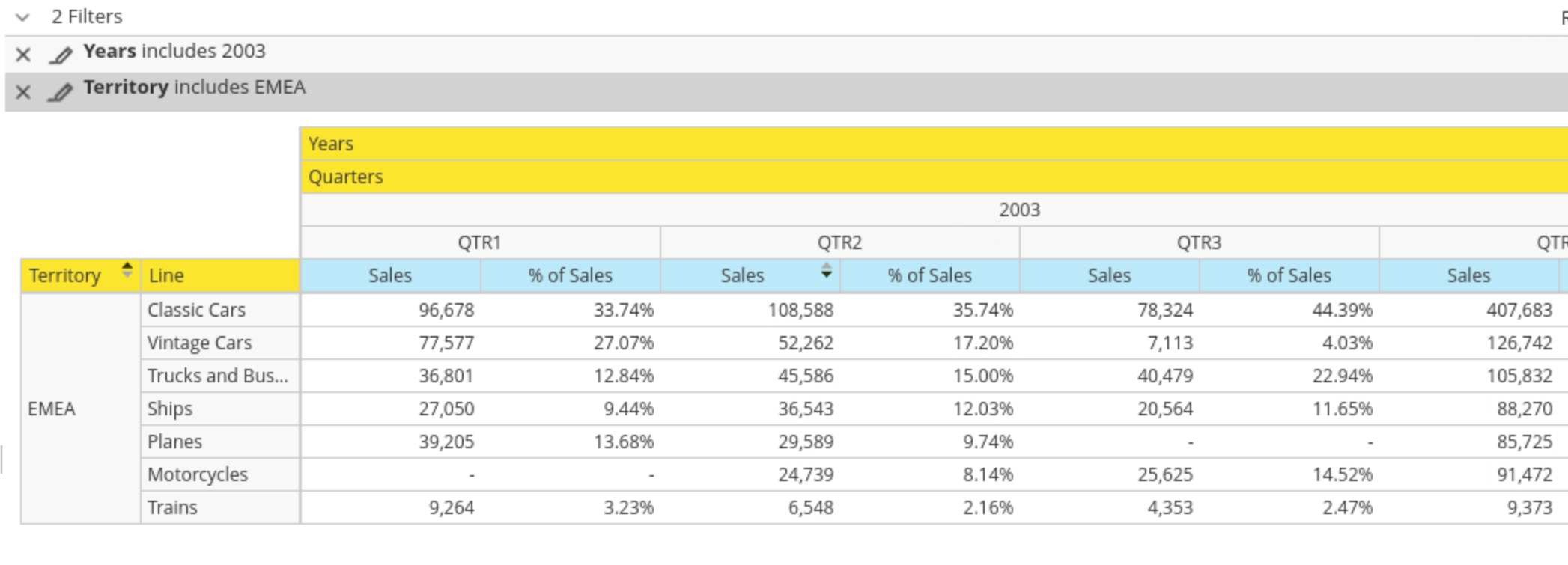
Task: Select the Motorcycles row label
Action: click(198, 474)
